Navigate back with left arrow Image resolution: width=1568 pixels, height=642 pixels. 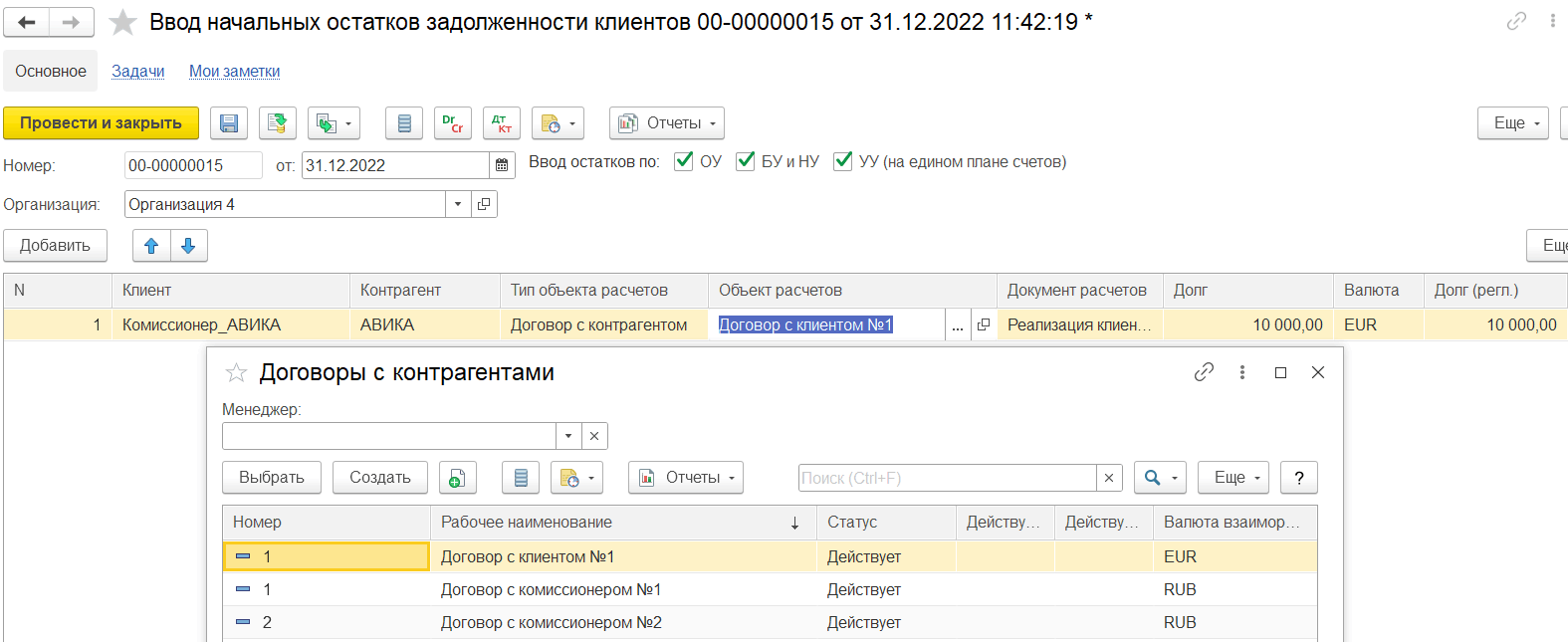(27, 22)
